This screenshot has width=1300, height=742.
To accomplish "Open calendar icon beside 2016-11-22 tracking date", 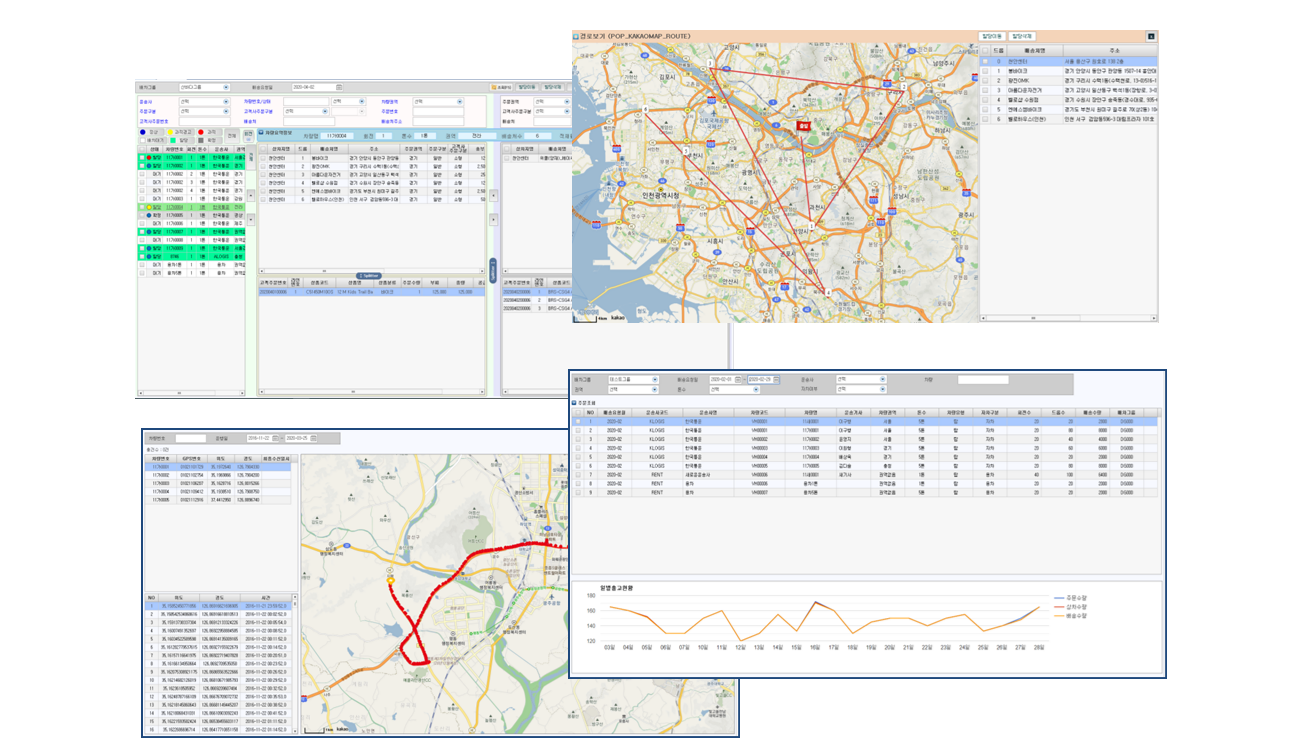I will (275, 438).
